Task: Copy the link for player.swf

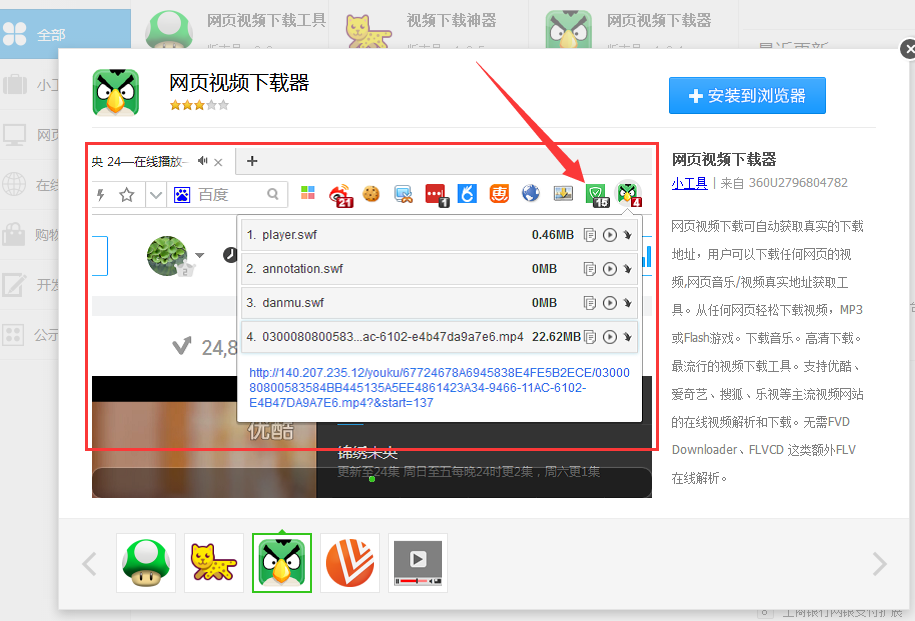Action: pyautogui.click(x=591, y=235)
